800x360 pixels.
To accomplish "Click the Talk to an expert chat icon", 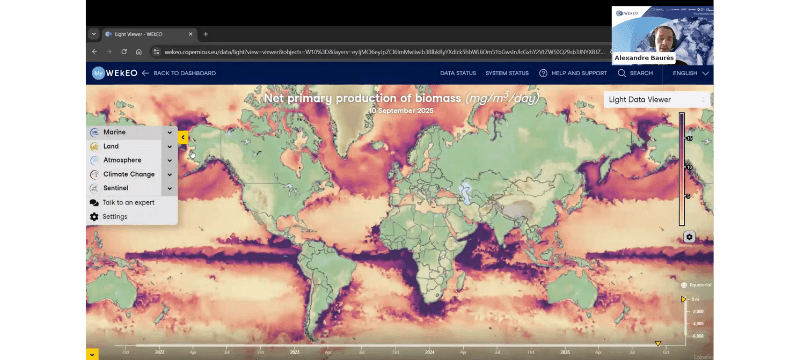I will coord(94,202).
